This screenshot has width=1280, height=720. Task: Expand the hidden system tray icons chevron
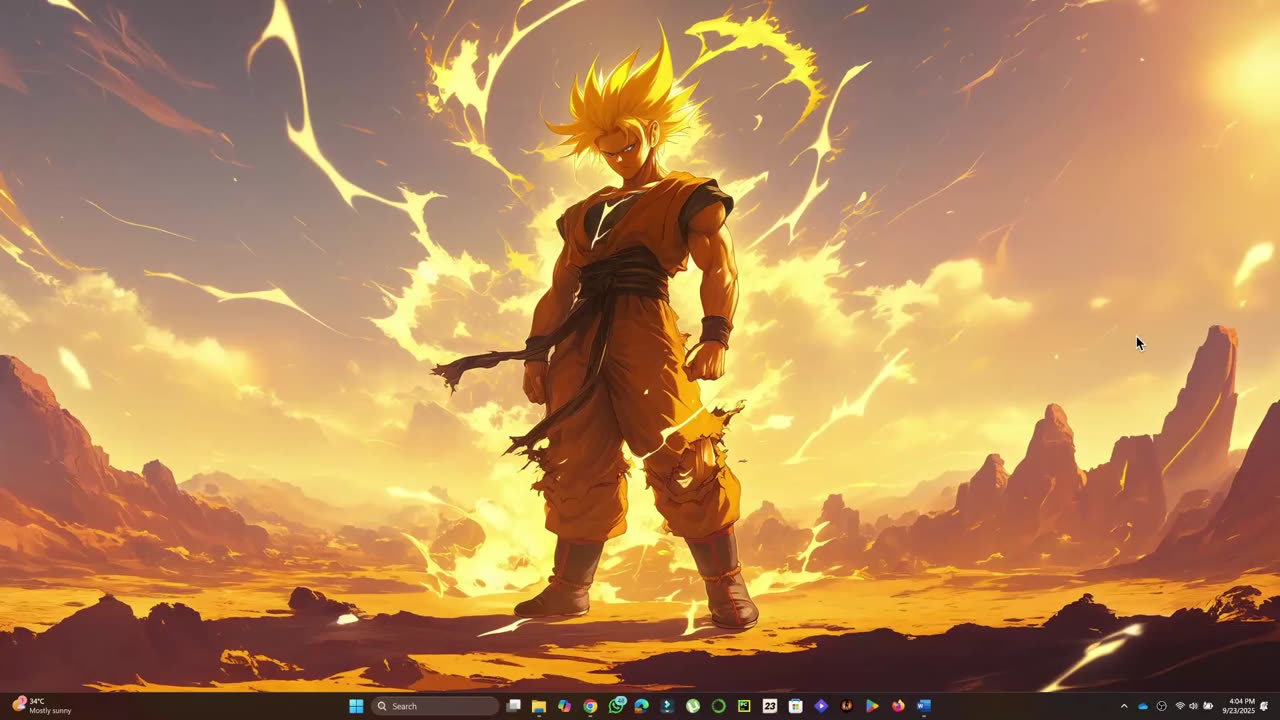pyautogui.click(x=1124, y=706)
